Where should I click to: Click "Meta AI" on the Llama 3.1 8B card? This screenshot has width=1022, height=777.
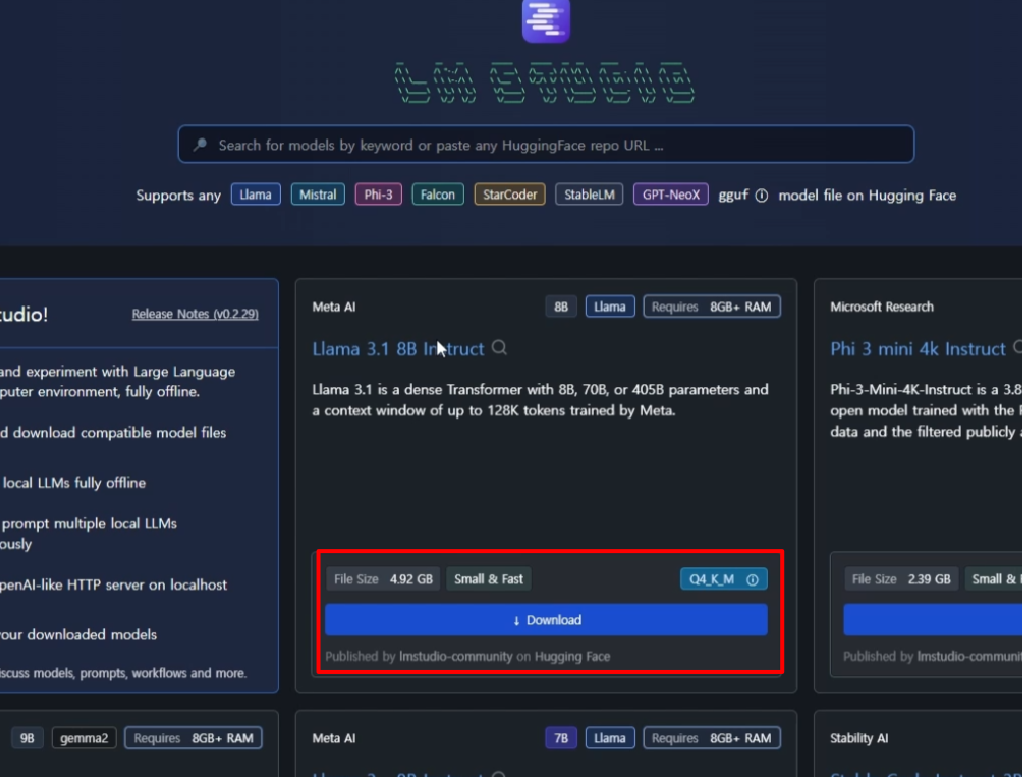pyautogui.click(x=334, y=307)
